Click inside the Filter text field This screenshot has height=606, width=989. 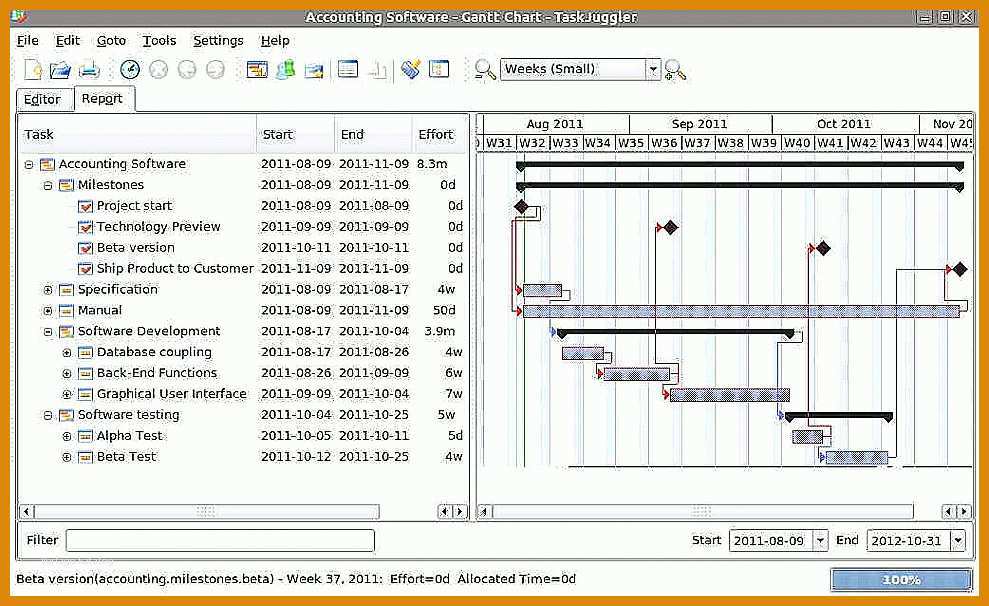[220, 540]
